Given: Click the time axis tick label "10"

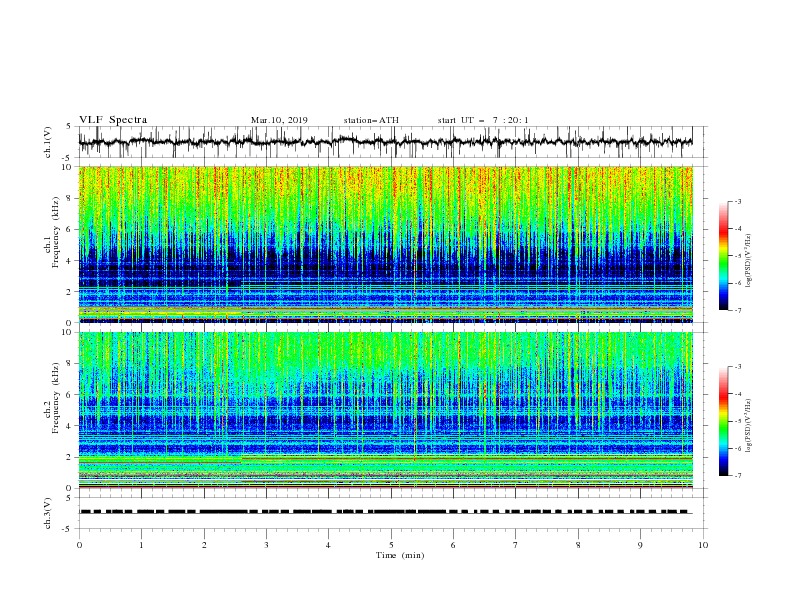Looking at the screenshot, I should (x=703, y=545).
